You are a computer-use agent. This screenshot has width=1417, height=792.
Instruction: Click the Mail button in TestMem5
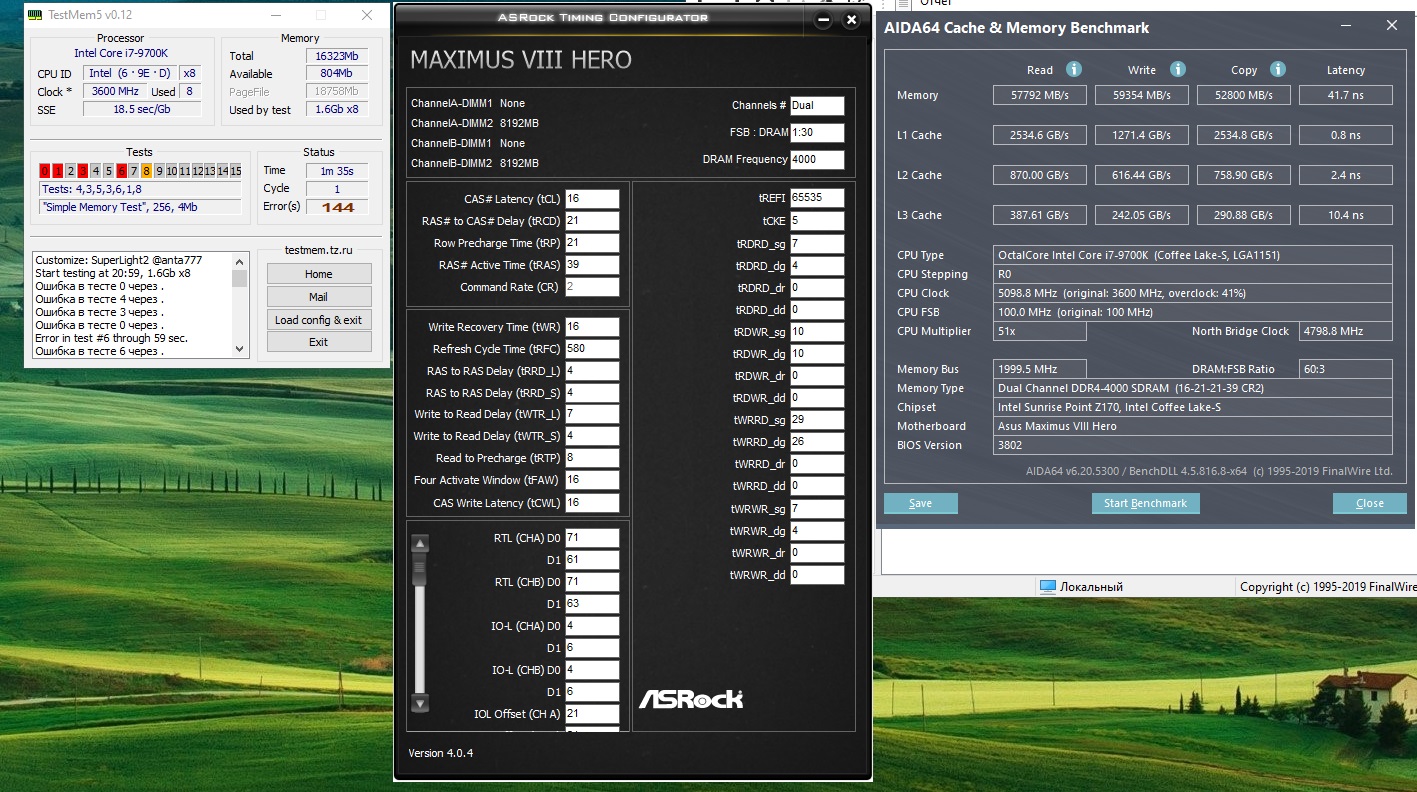[319, 297]
